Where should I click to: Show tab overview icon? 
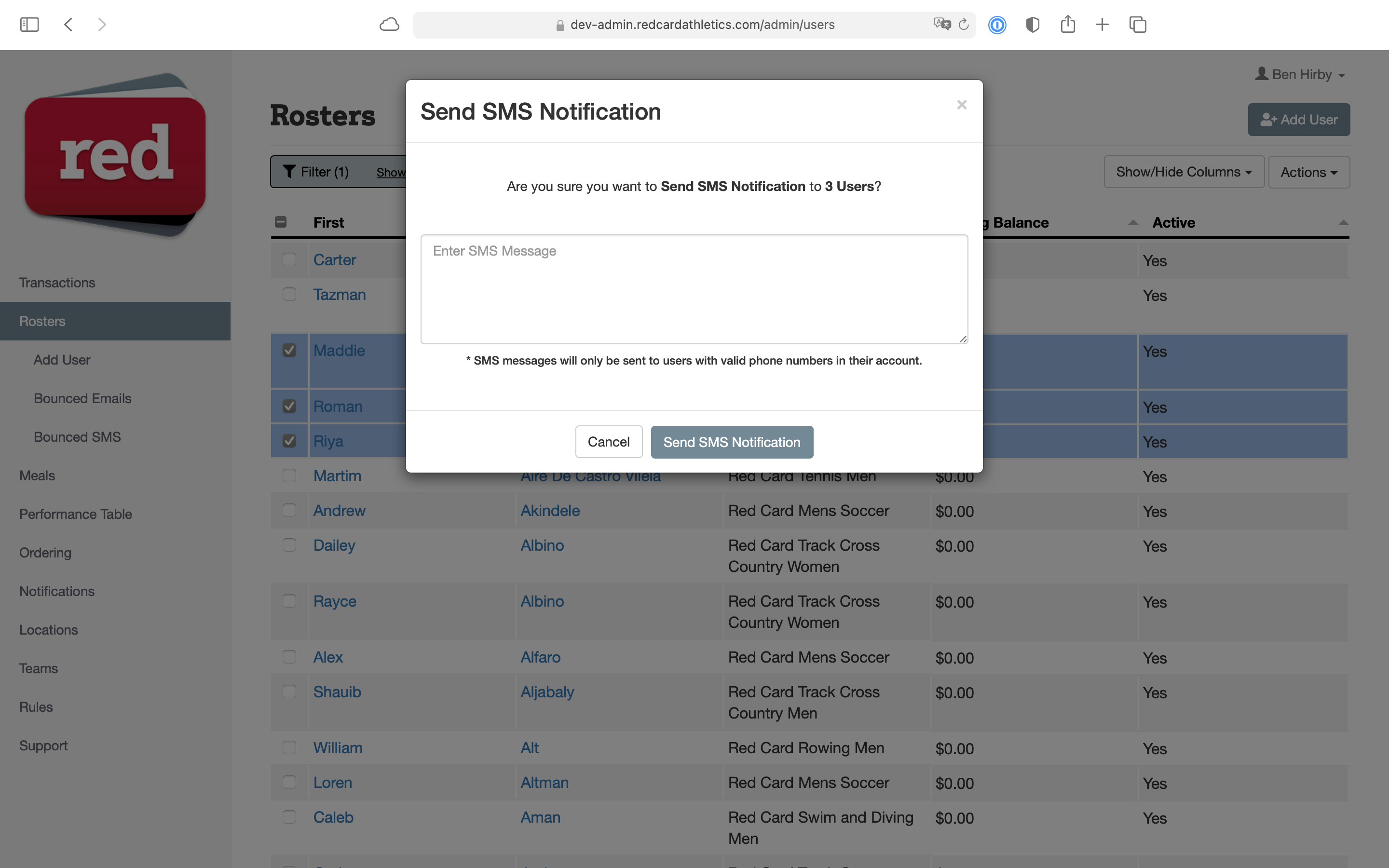[1138, 25]
